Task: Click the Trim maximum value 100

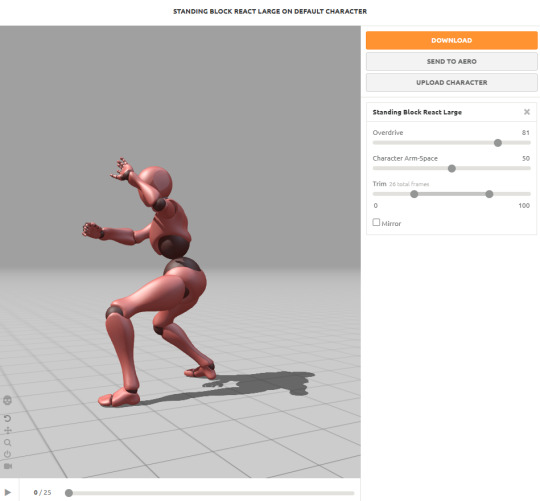Action: point(524,206)
